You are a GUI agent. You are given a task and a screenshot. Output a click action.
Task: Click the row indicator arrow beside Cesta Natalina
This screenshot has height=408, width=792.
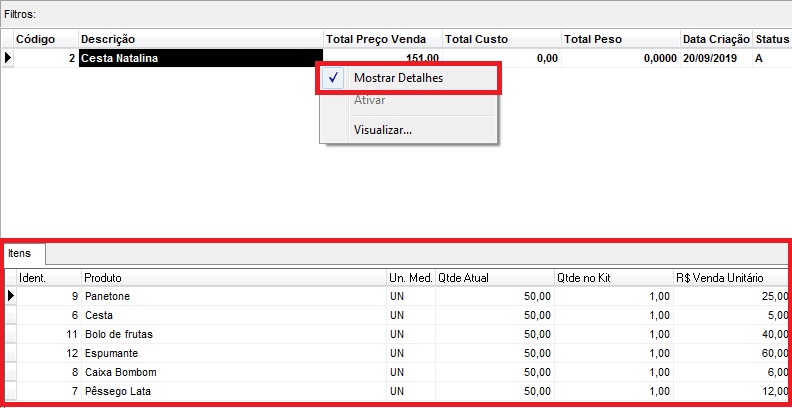click(x=8, y=58)
